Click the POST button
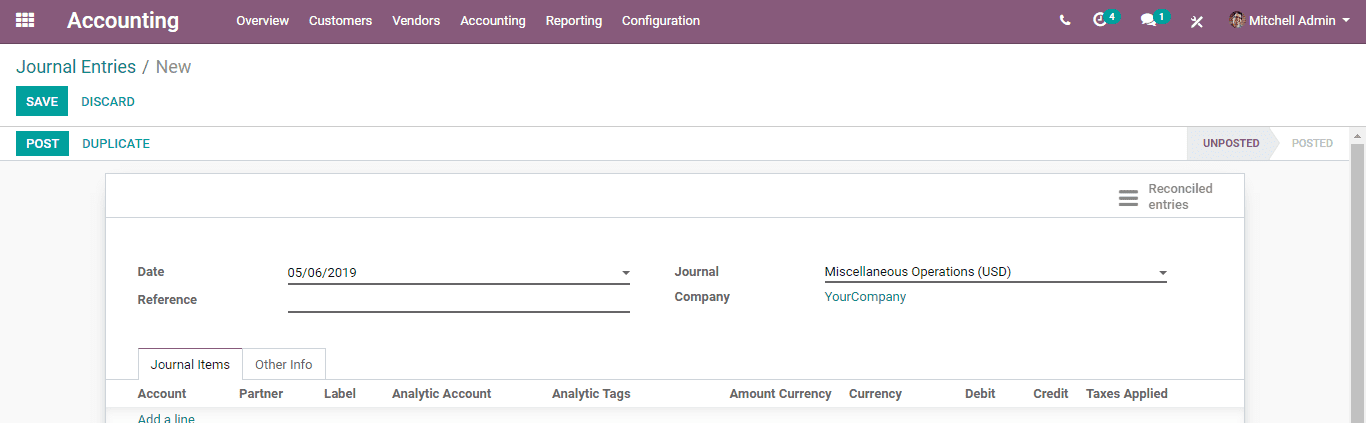Viewport: 1366px width, 423px height. coord(42,144)
